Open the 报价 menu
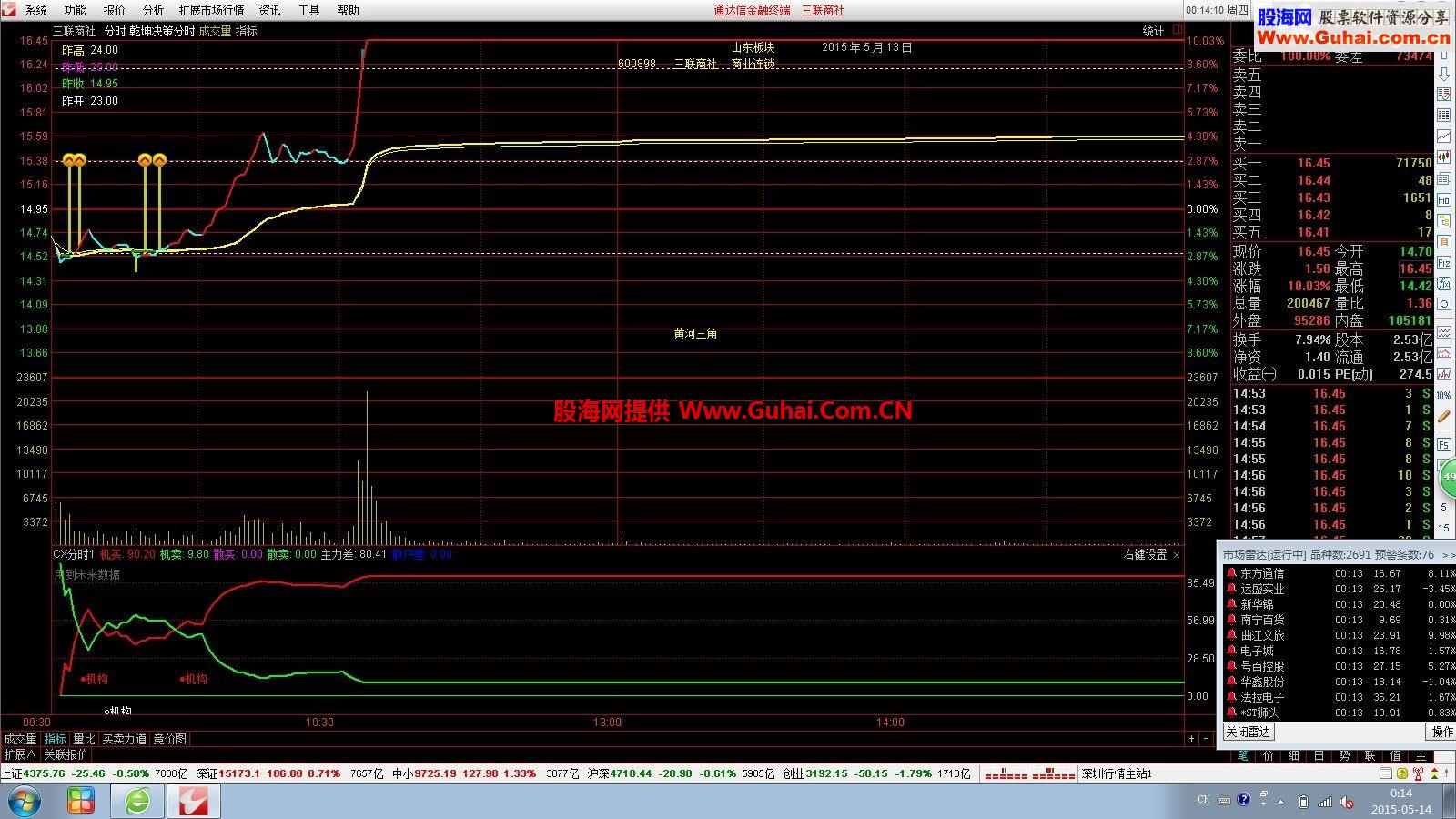Image resolution: width=1456 pixels, height=819 pixels. point(115,10)
